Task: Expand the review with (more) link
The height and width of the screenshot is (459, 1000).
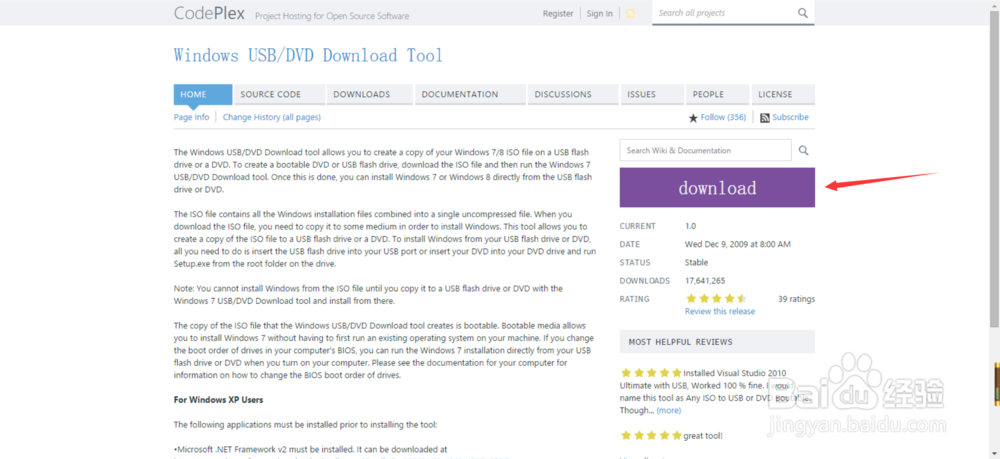Action: [x=668, y=411]
